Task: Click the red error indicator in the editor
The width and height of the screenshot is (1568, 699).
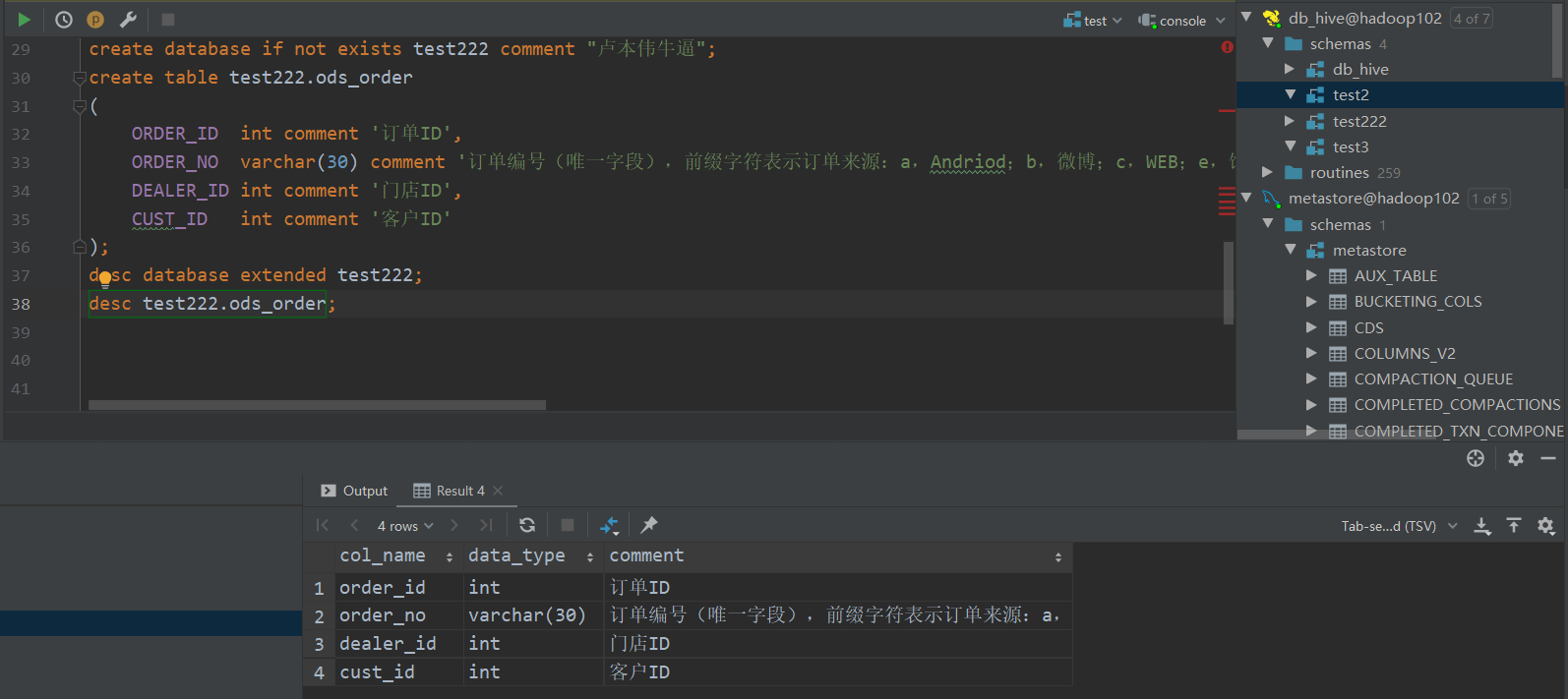Action: (1227, 47)
